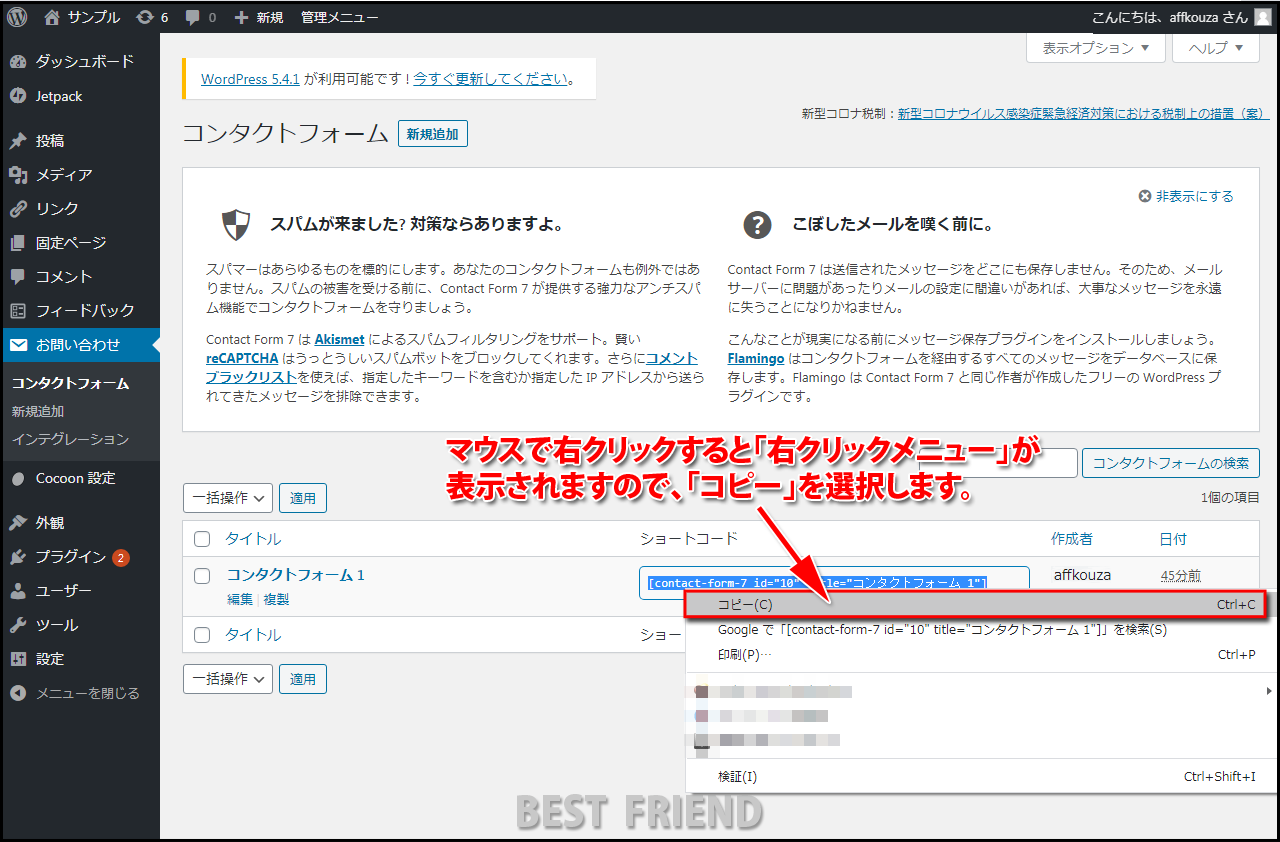Expand the 表示オプション panel
Screen dimensions: 1280x842
click(1095, 48)
